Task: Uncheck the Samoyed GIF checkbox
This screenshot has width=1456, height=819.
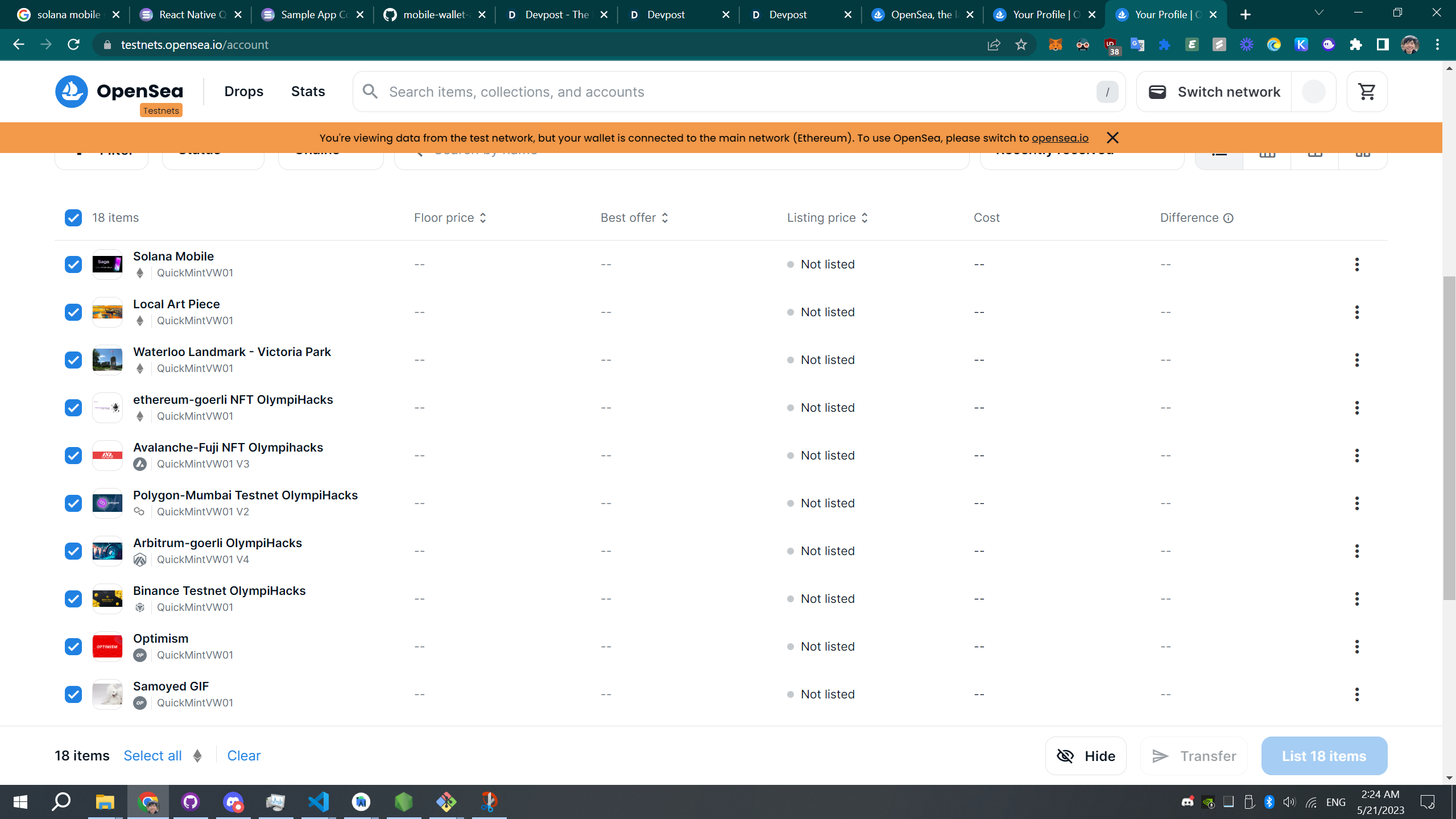Action: [x=73, y=694]
